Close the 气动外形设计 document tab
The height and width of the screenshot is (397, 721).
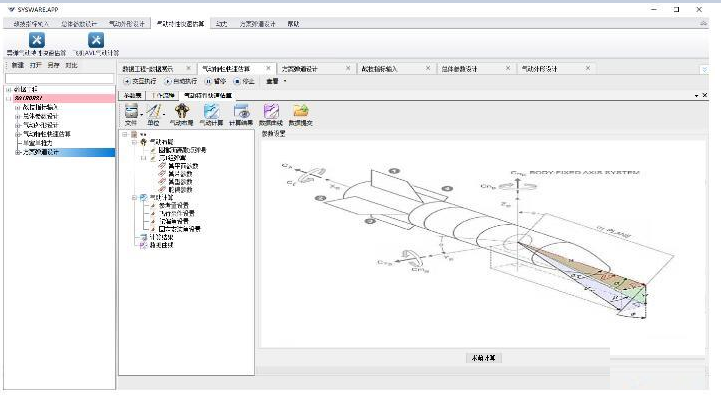click(588, 68)
